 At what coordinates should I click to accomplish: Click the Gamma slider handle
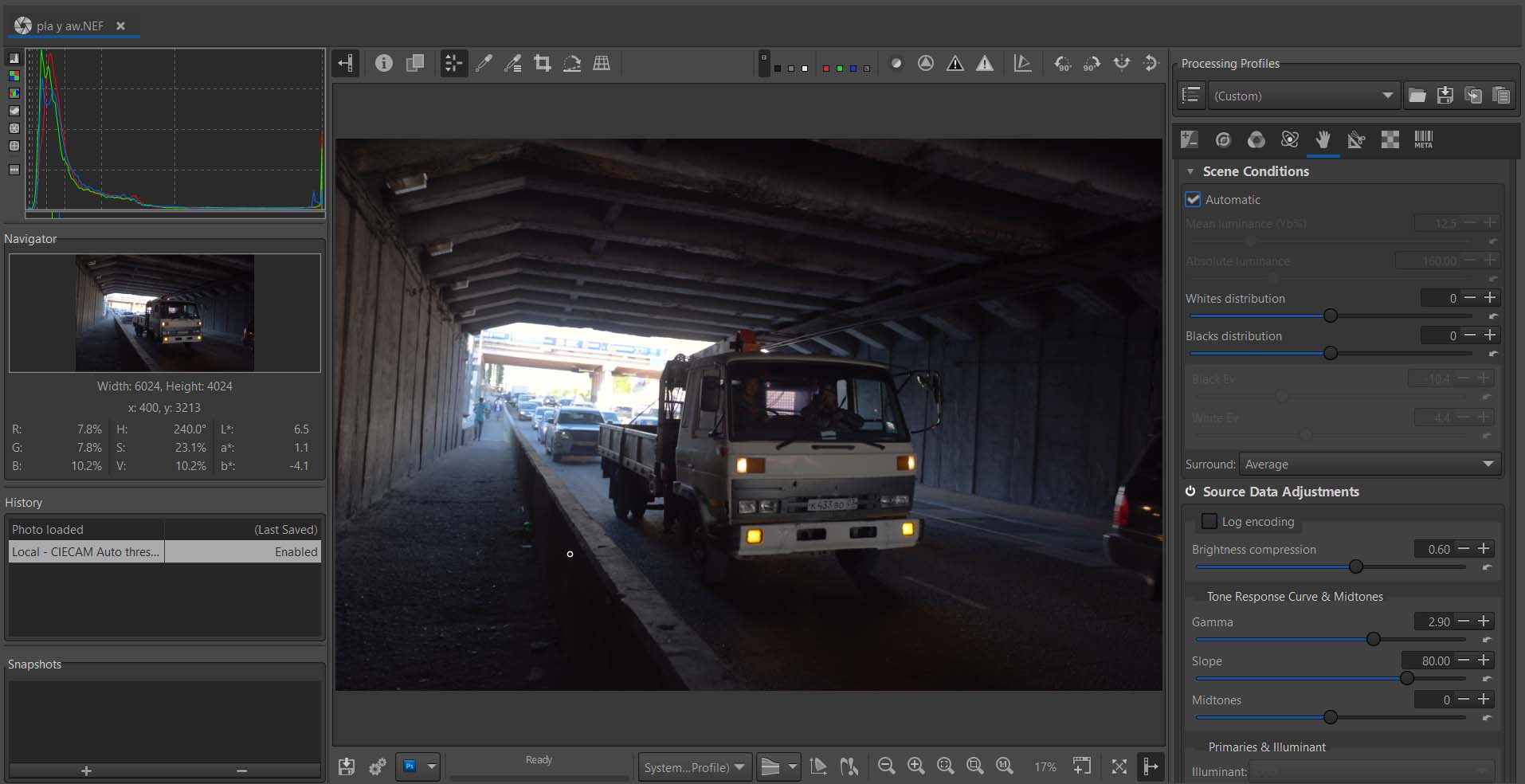pos(1373,639)
